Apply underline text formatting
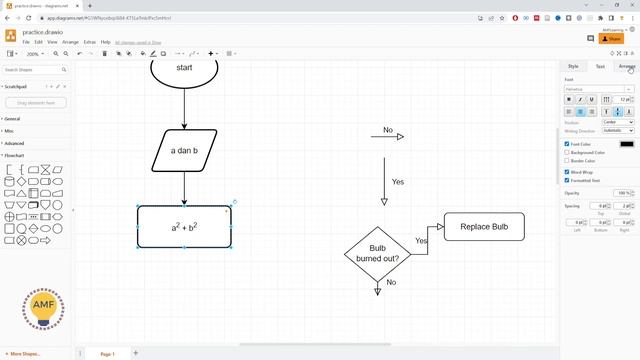640x360 pixels. point(591,99)
